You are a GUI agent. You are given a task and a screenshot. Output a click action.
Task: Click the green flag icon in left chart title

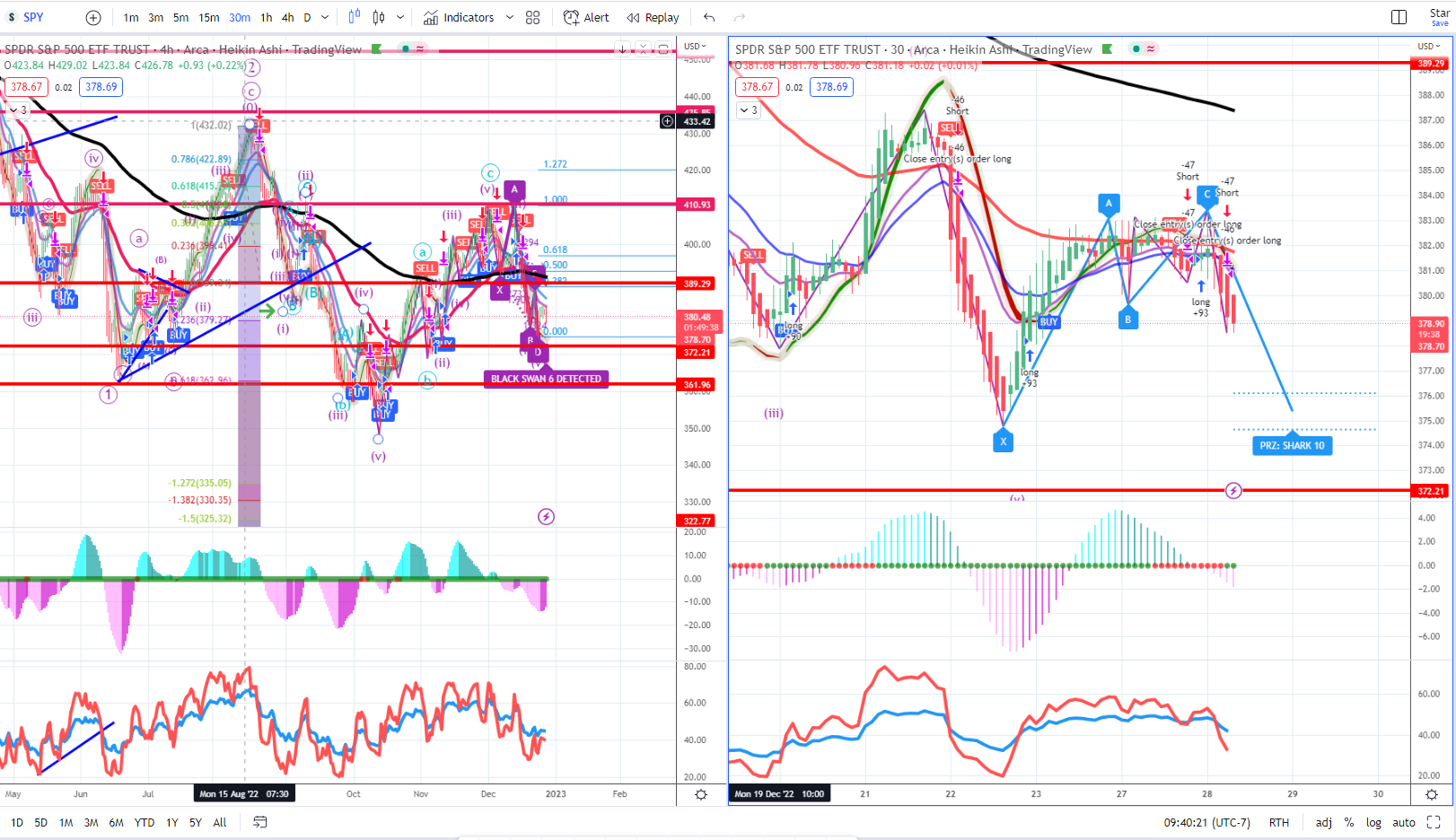tap(377, 49)
